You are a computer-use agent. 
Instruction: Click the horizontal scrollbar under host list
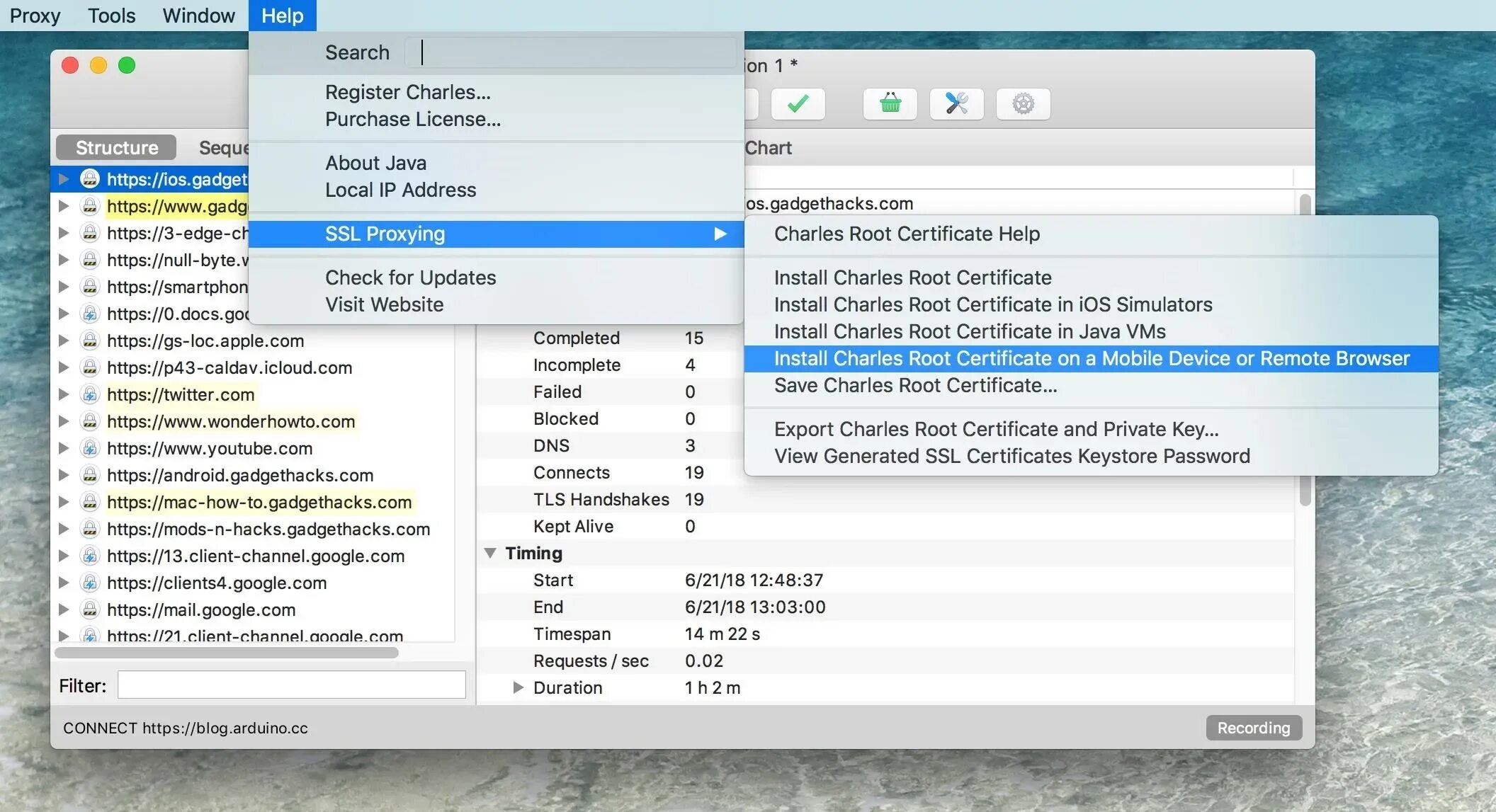point(227,653)
